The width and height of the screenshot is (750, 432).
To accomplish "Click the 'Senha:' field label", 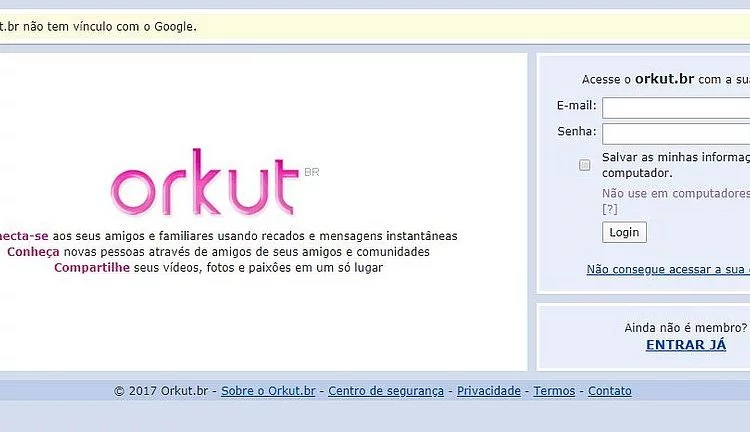I will [x=577, y=131].
